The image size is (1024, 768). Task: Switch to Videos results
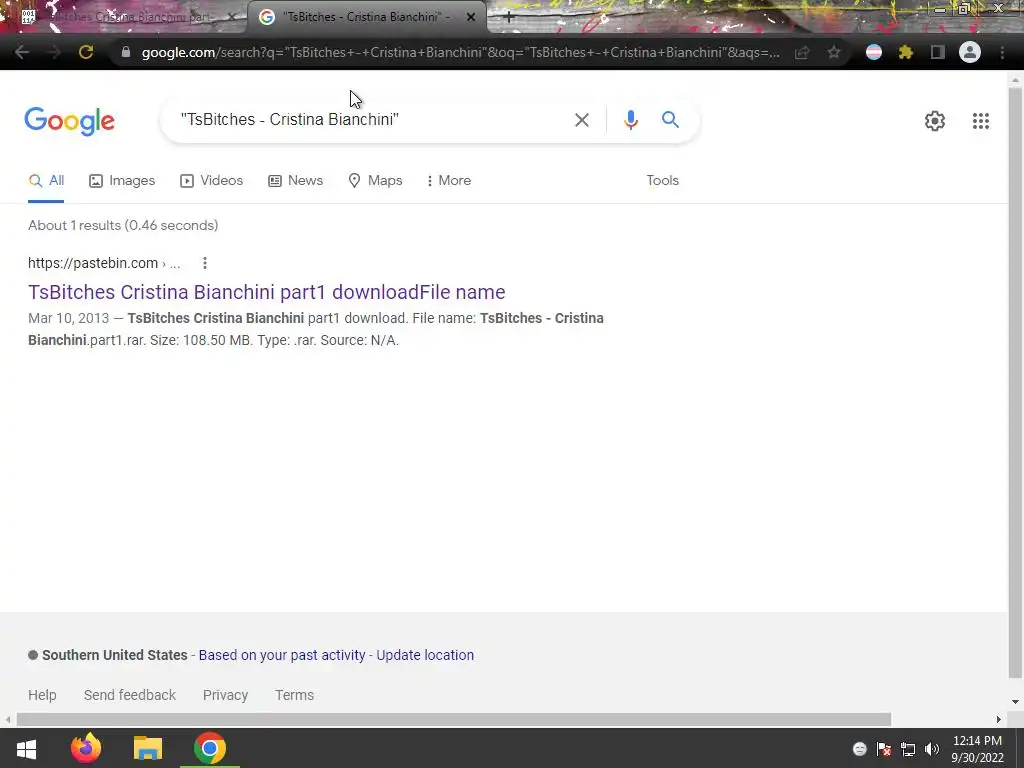pos(212,181)
